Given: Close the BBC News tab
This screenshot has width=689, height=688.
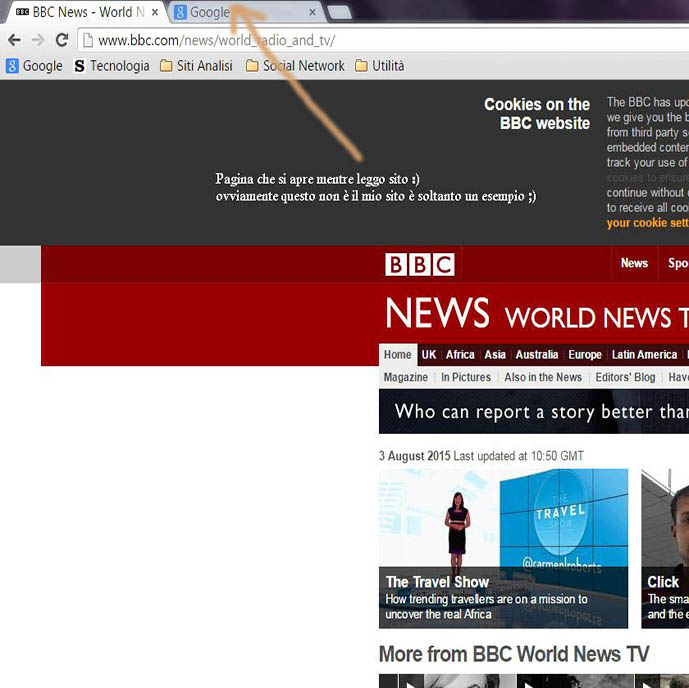Looking at the screenshot, I should point(155,12).
